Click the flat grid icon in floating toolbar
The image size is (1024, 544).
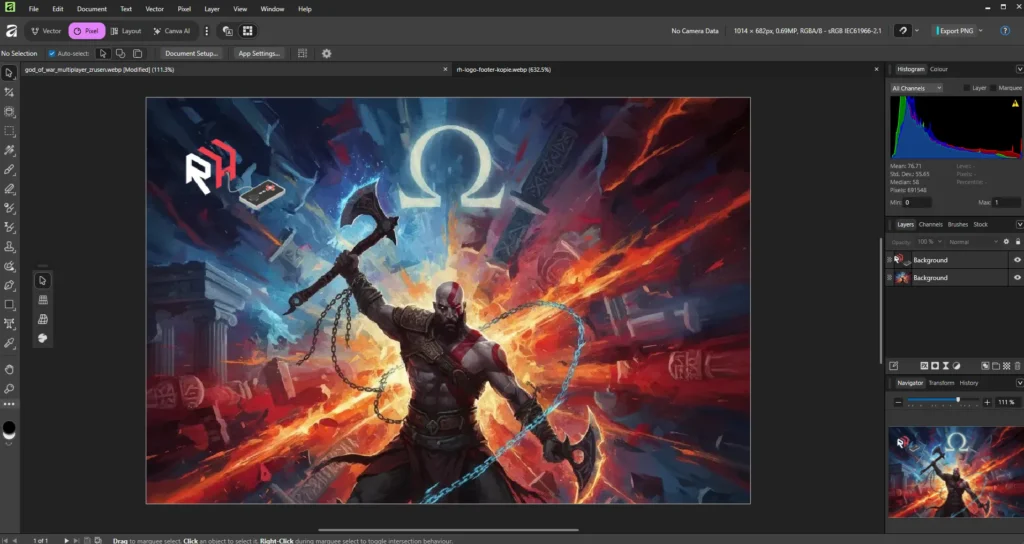click(x=42, y=300)
